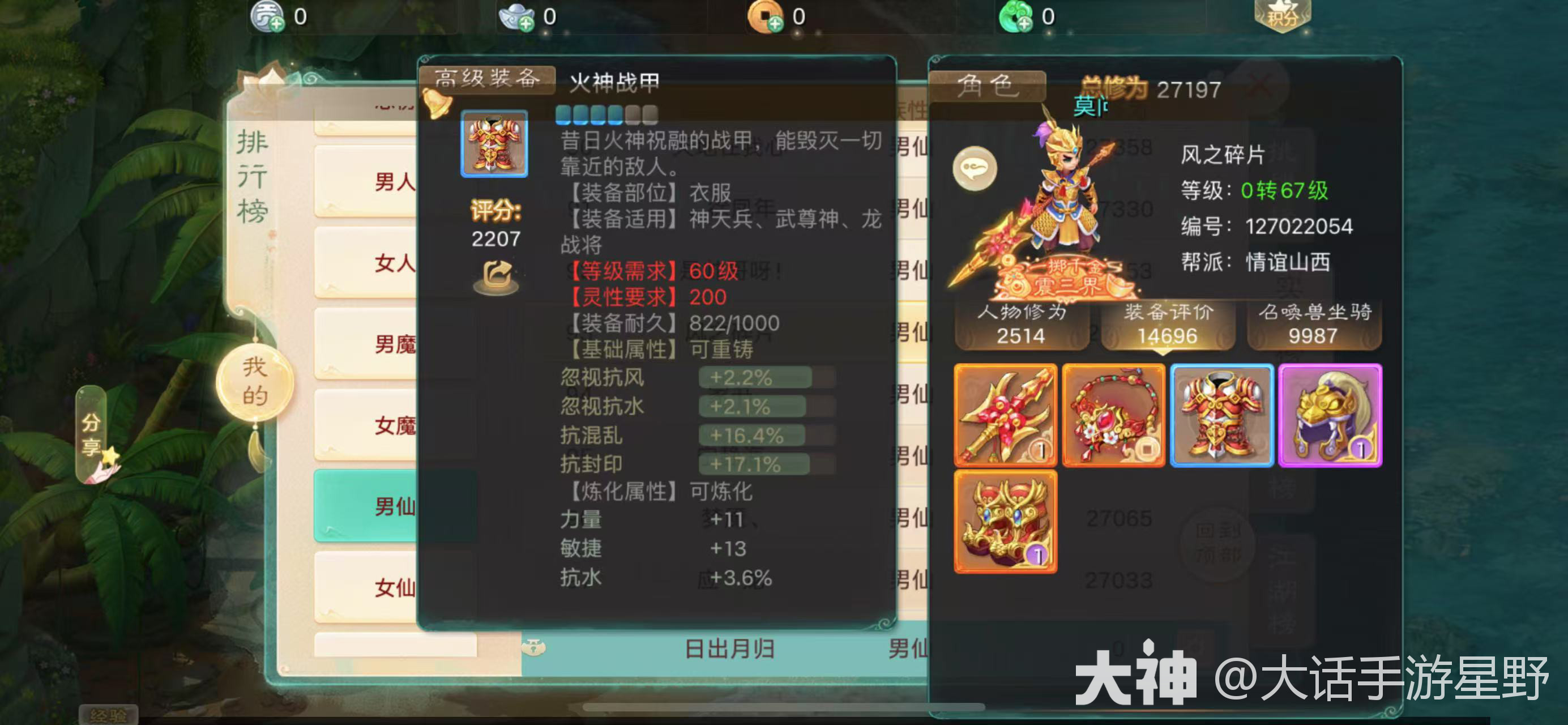This screenshot has width=1568, height=725.
Task: Tap the share arrow icon below score
Action: click(x=496, y=277)
